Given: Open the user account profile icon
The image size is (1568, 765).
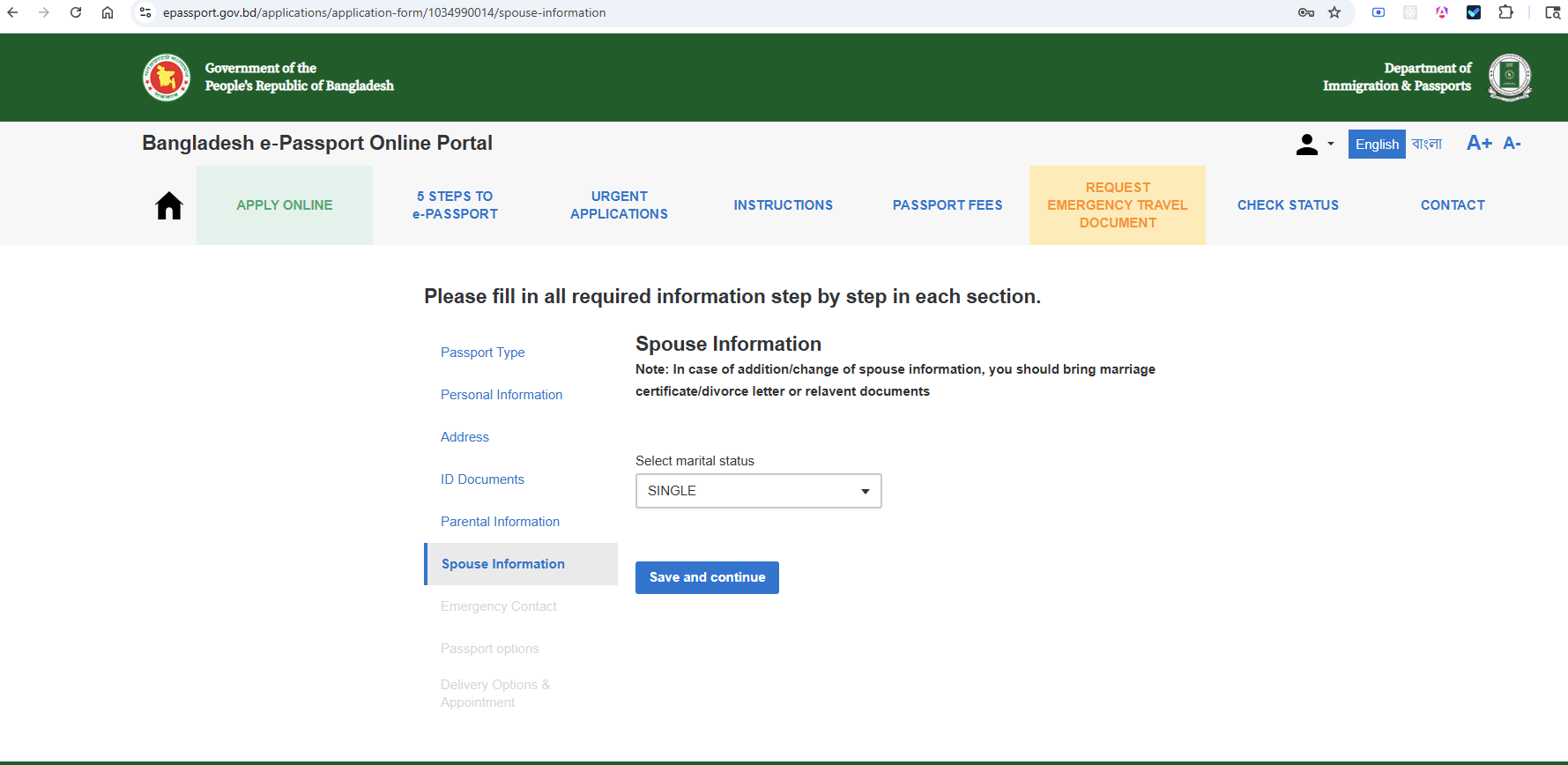Looking at the screenshot, I should click(x=1307, y=145).
